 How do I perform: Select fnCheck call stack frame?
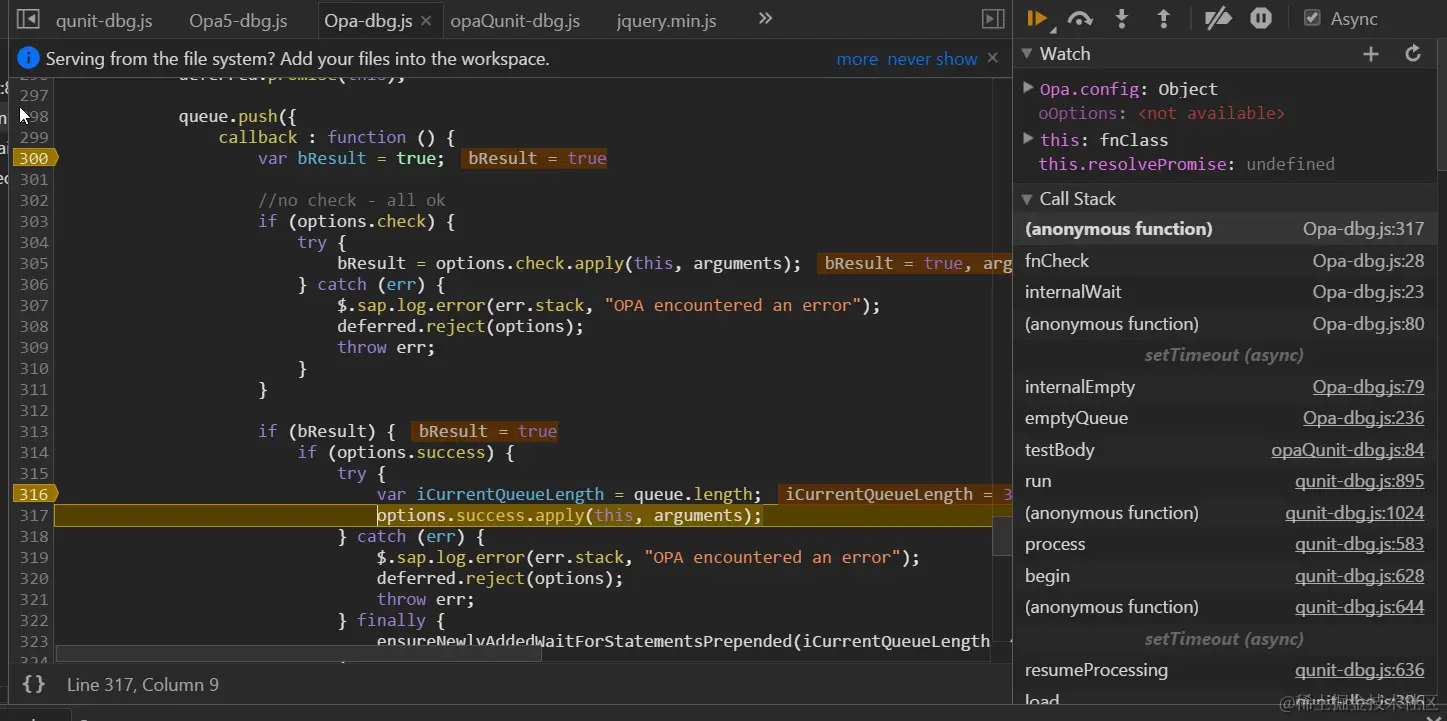[1224, 261]
